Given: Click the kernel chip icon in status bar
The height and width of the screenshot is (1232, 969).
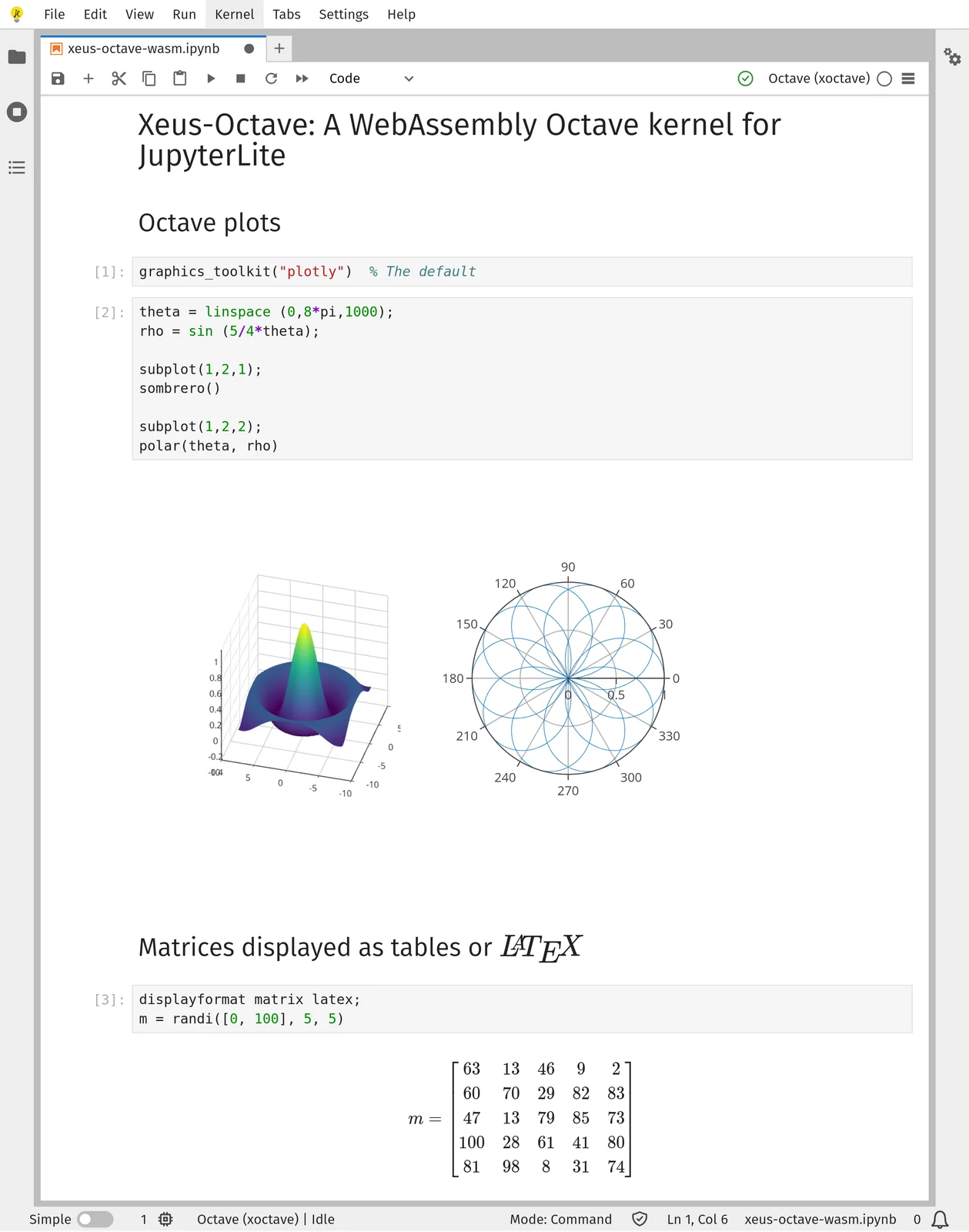Looking at the screenshot, I should pyautogui.click(x=165, y=1219).
